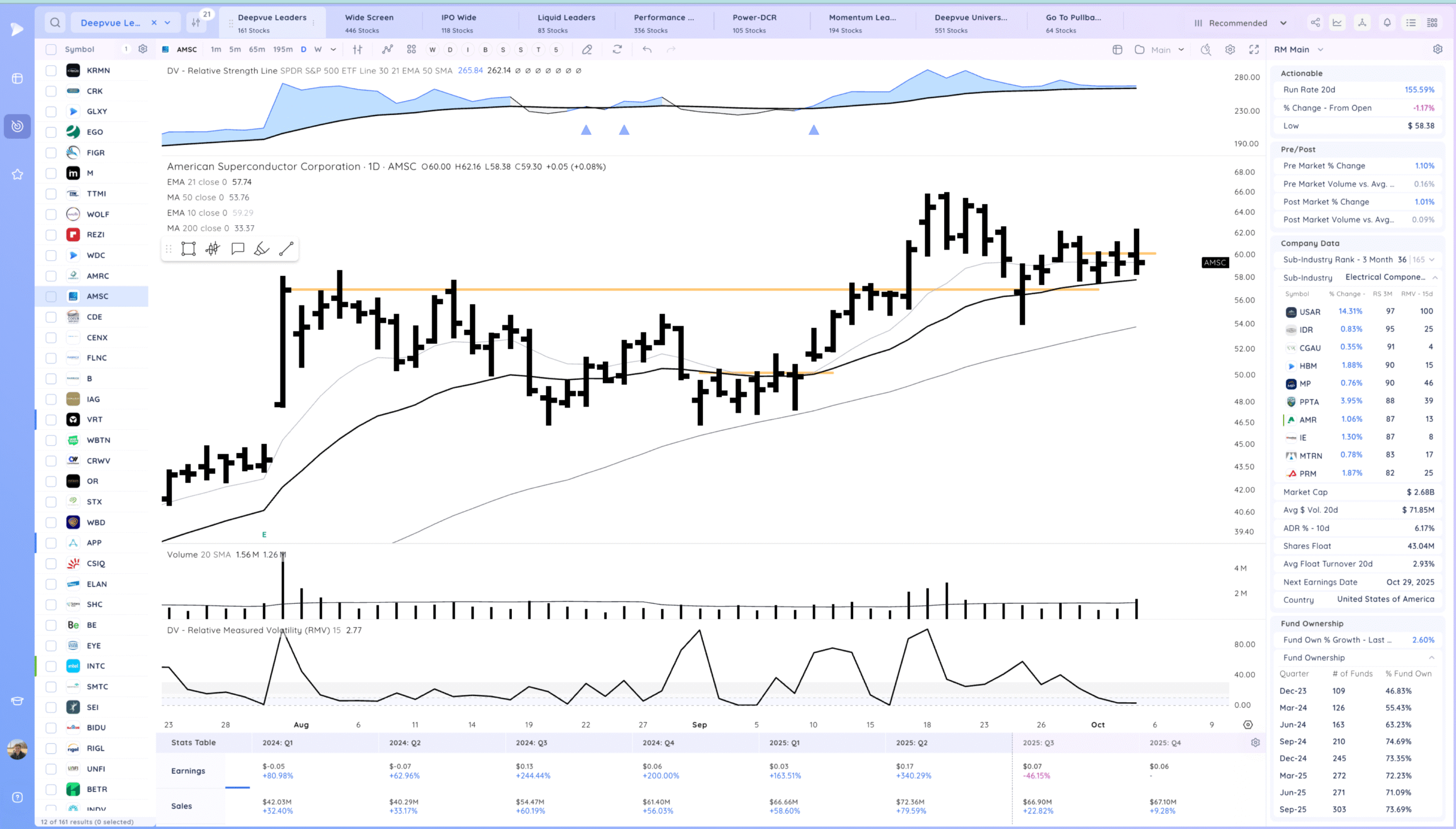Select VRT in the symbol list

coord(94,420)
